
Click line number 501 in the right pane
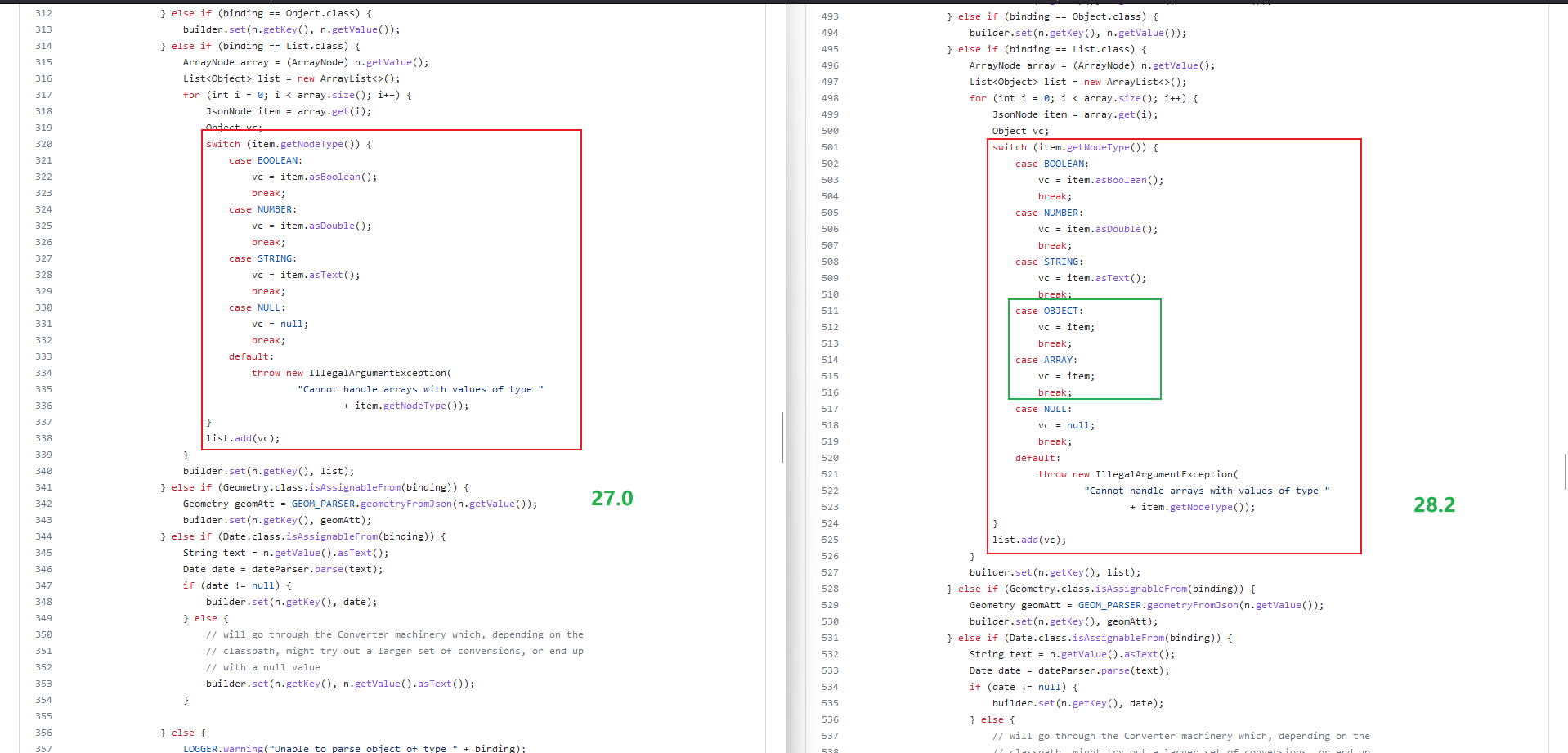(x=831, y=147)
